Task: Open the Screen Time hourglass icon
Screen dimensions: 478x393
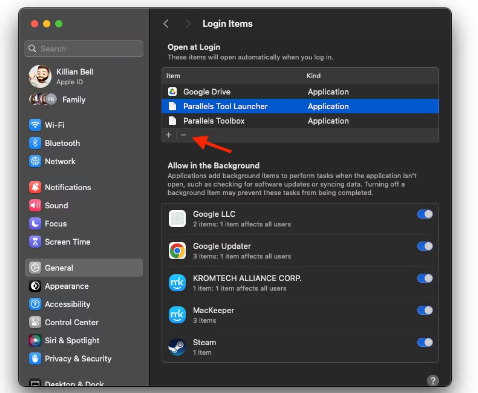Action: pyautogui.click(x=35, y=242)
